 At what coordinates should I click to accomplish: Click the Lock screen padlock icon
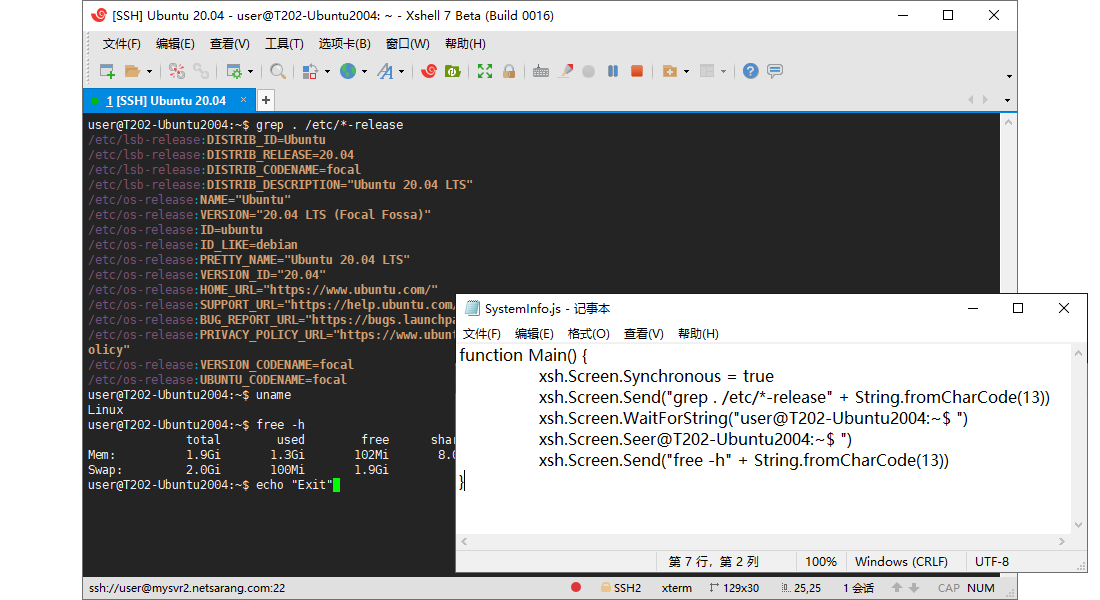509,71
